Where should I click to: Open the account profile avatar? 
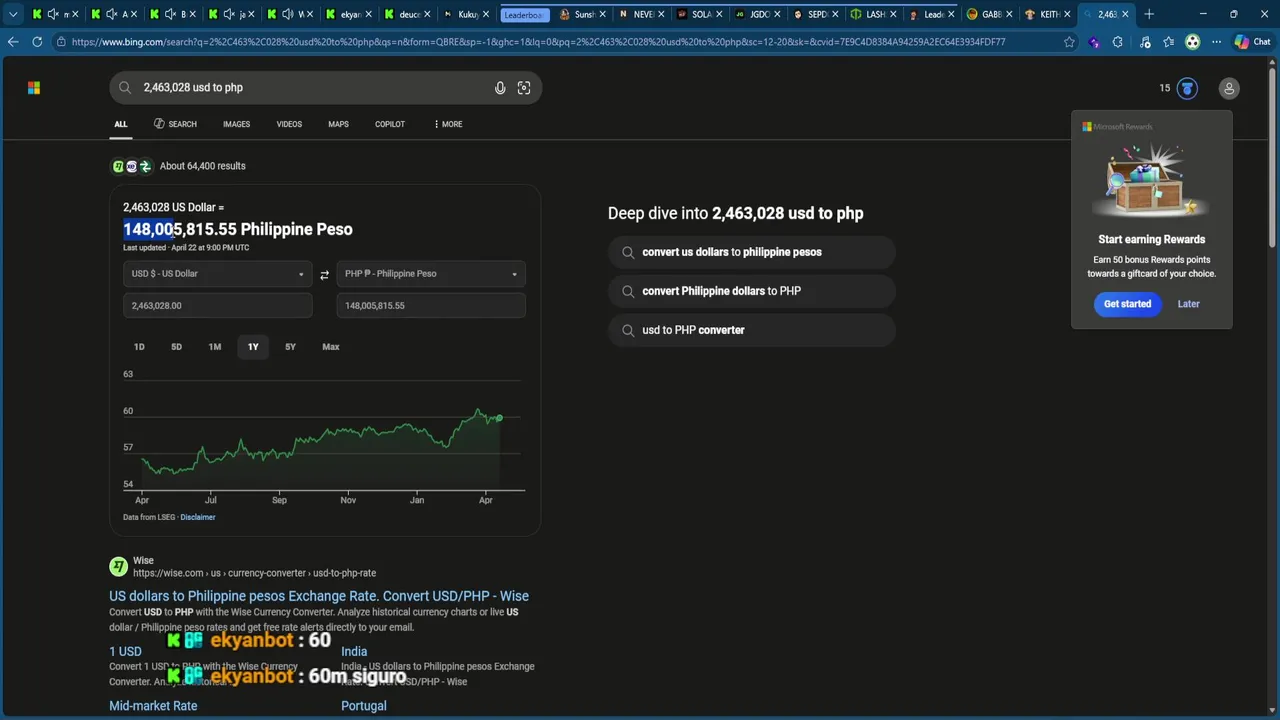pos(1229,88)
